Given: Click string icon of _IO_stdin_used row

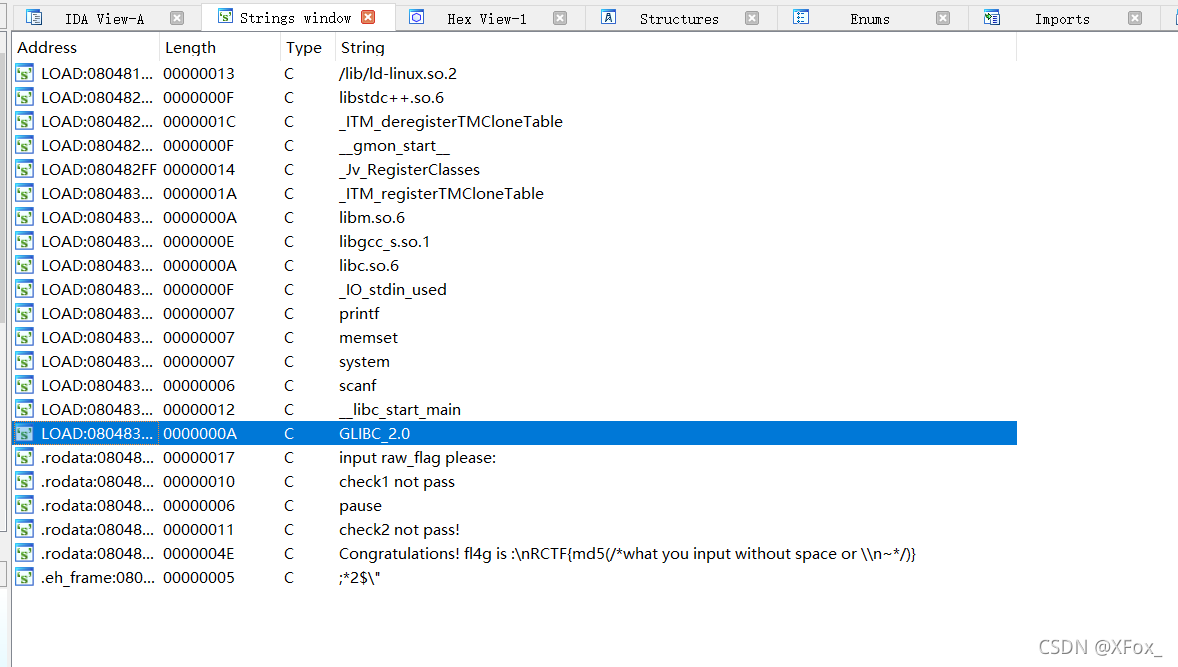Looking at the screenshot, I should (25, 290).
